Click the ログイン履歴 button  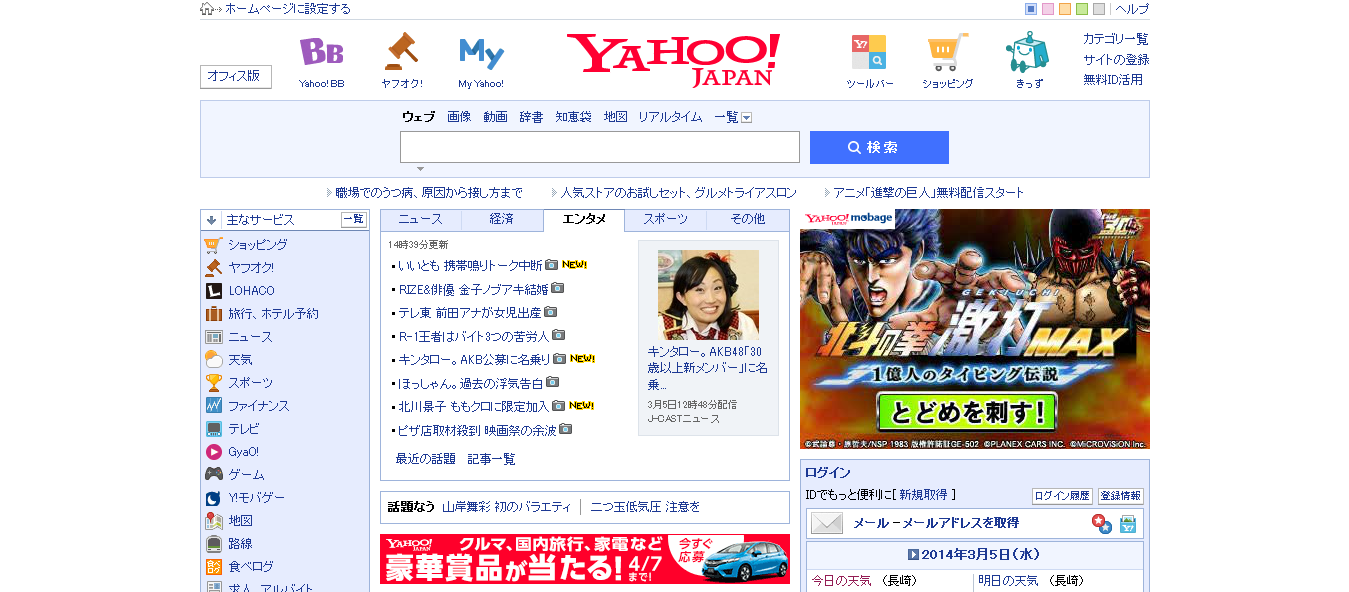[x=1062, y=496]
